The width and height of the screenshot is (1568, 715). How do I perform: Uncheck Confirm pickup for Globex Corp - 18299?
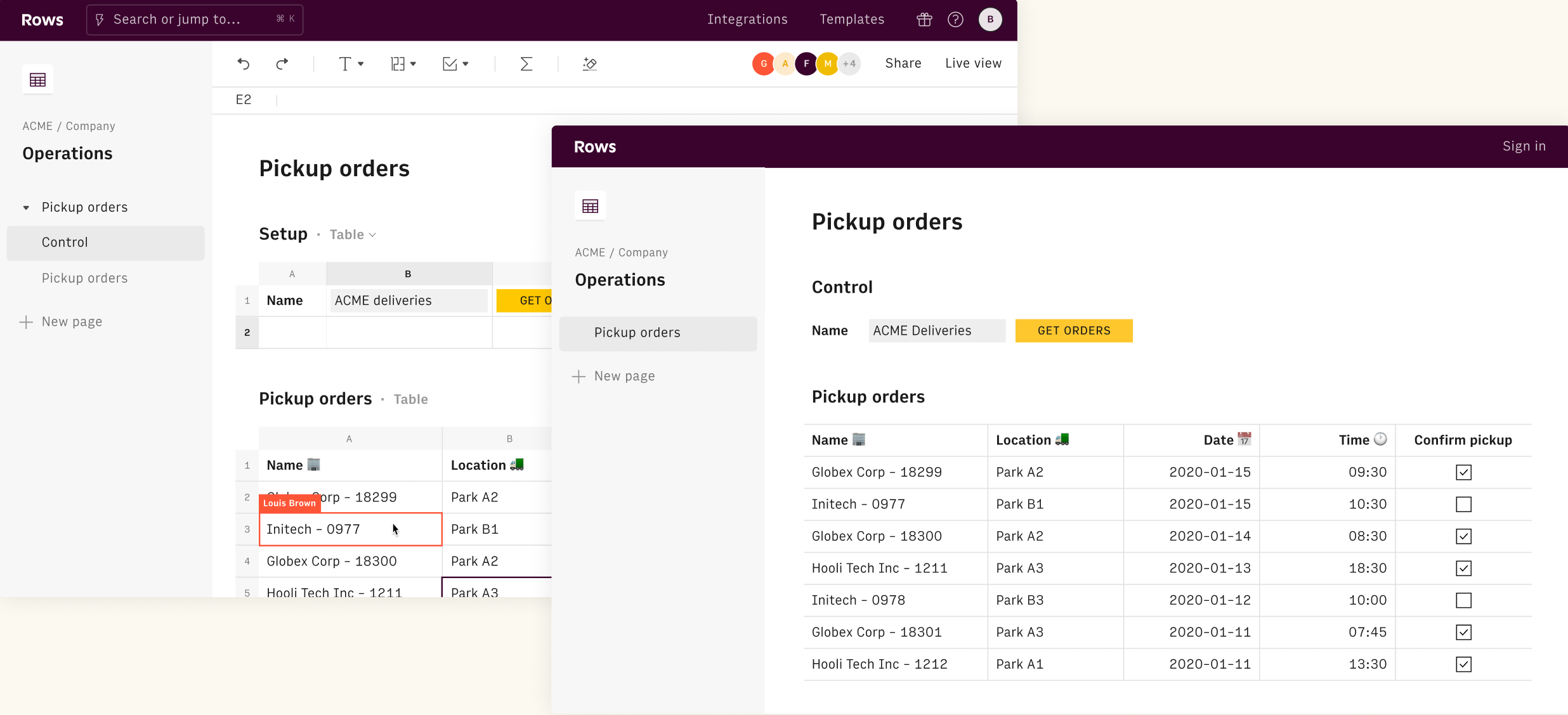coord(1463,472)
